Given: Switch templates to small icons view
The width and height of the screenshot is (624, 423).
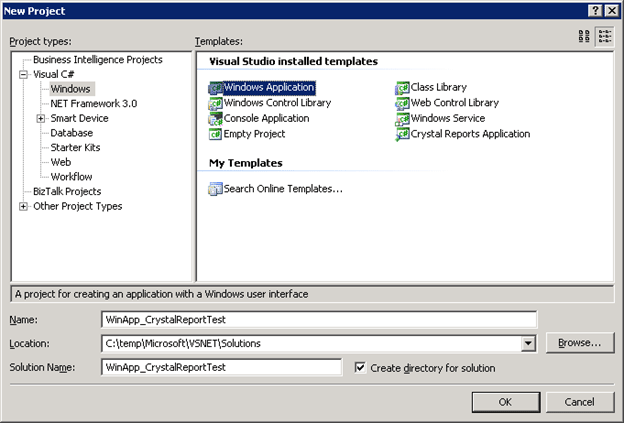Looking at the screenshot, I should [x=605, y=37].
